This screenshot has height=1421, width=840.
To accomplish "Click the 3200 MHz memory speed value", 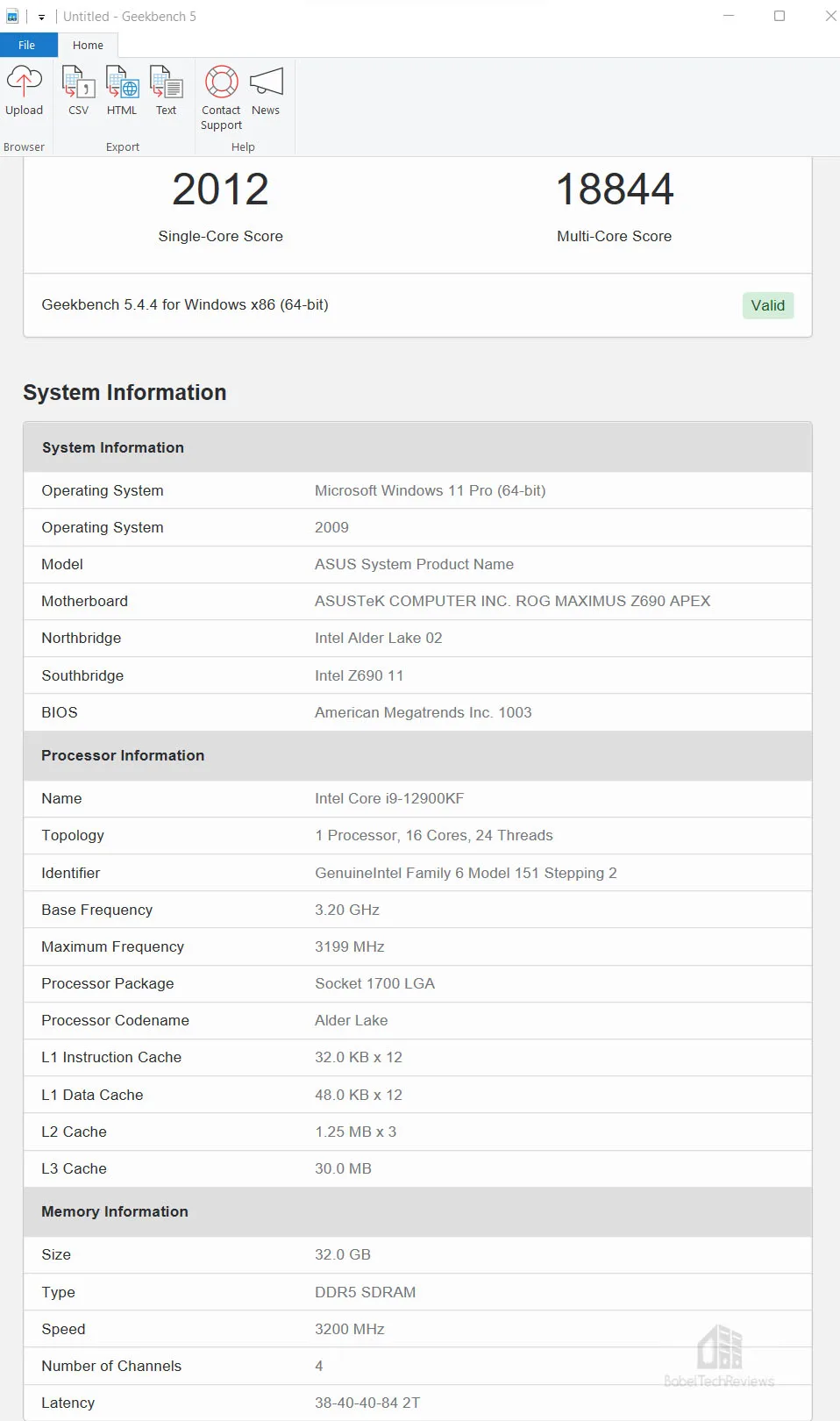I will coord(350,1329).
